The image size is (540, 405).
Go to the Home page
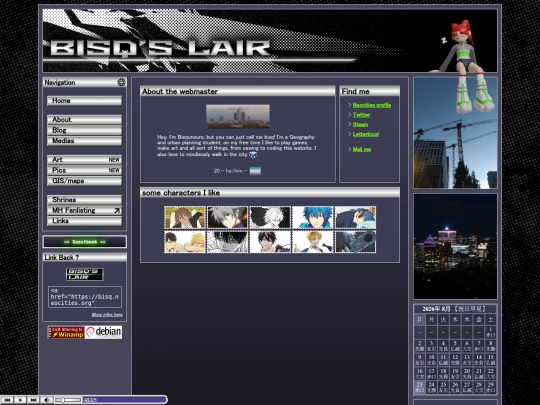tap(84, 101)
